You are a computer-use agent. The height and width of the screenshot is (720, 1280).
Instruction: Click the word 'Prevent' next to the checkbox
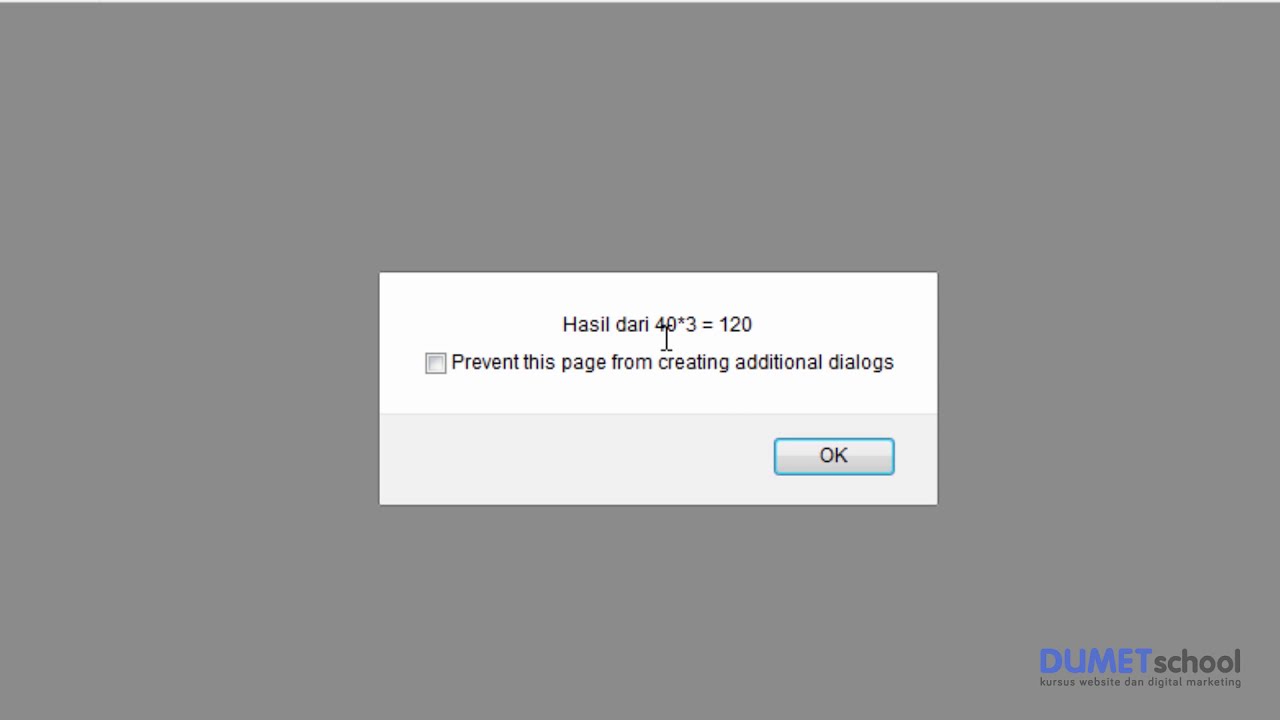[x=484, y=363]
